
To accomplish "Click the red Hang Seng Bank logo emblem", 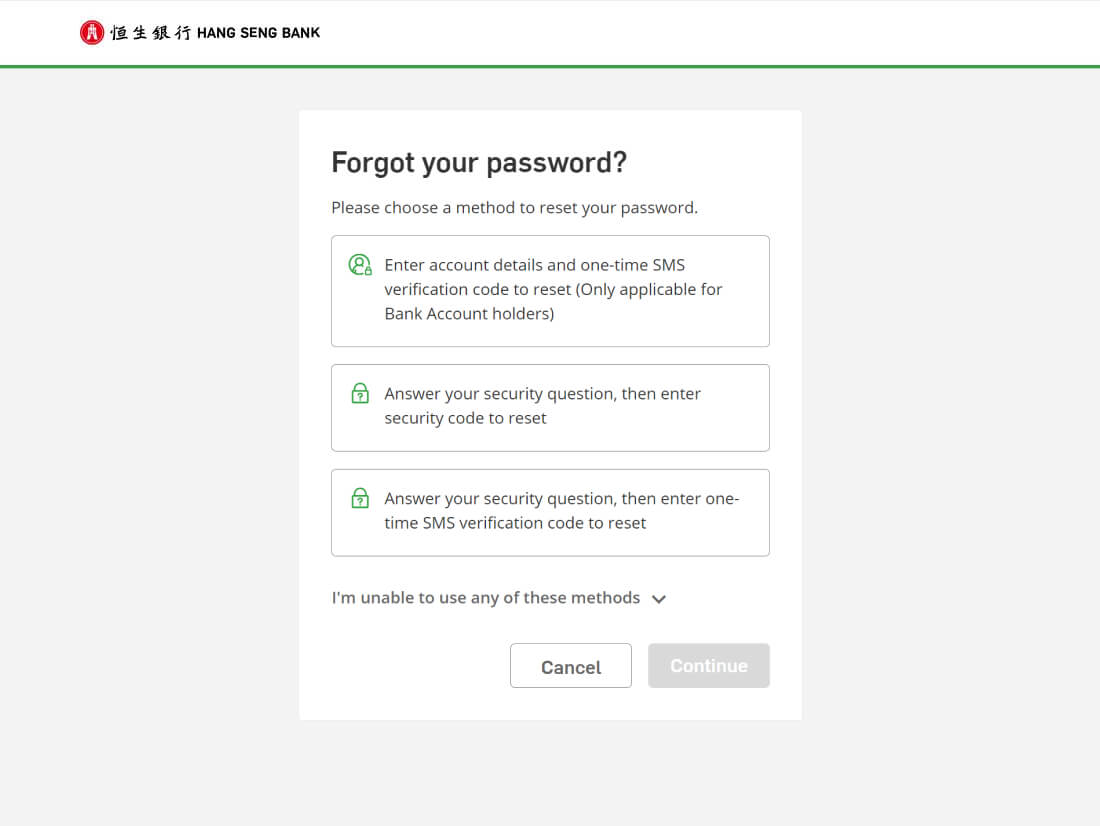I will coord(91,32).
